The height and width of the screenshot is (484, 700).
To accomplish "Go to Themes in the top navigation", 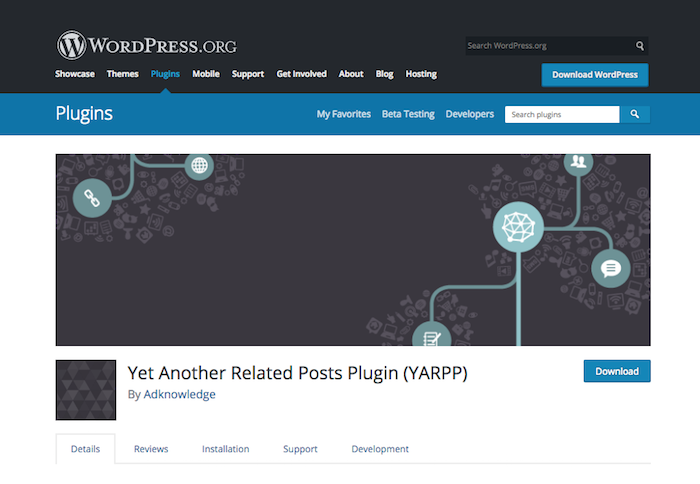I will [x=122, y=74].
